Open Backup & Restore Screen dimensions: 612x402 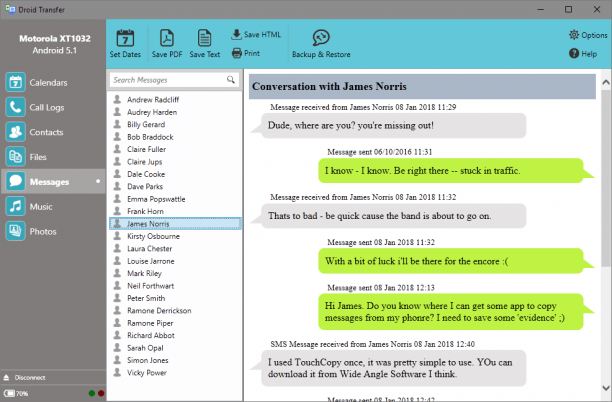point(321,43)
